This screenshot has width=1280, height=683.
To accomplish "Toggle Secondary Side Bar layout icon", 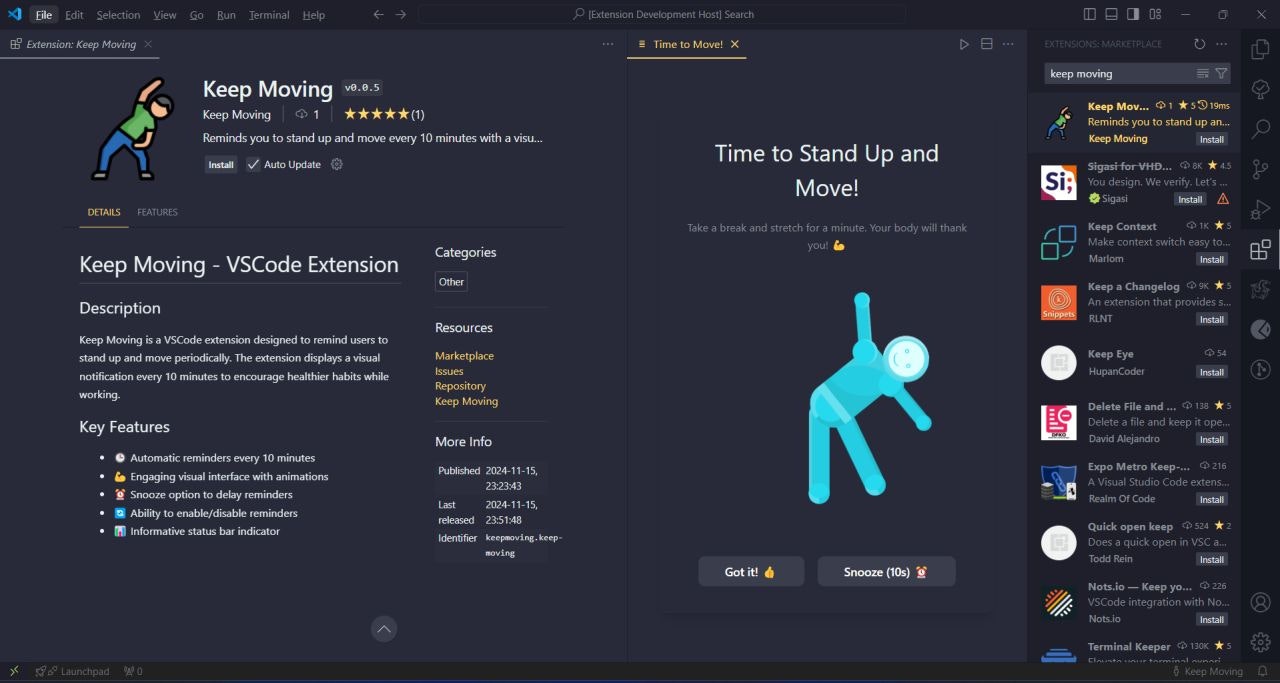I will pos(1133,15).
